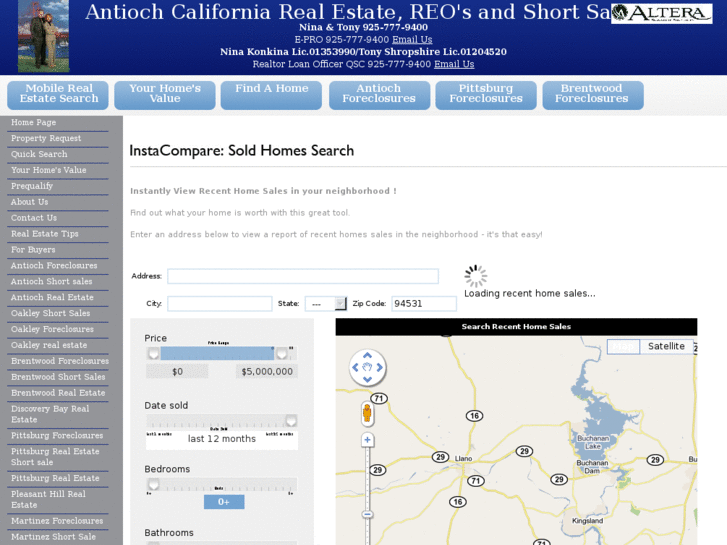Click the Loan Officer Email Us link
The image size is (727, 545).
click(x=454, y=64)
